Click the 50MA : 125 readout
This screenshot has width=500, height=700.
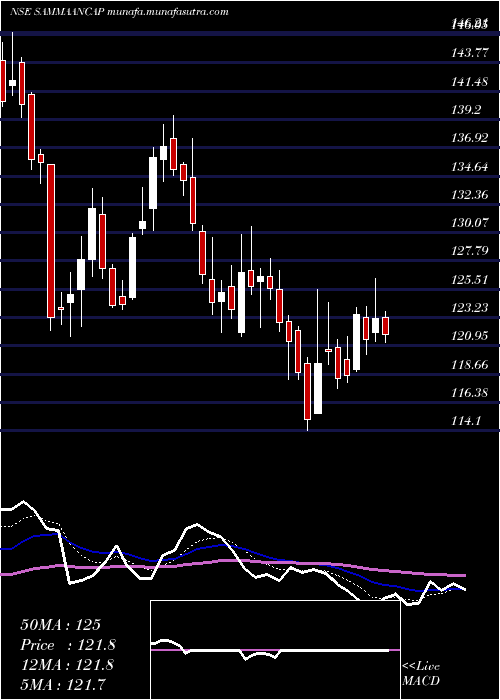click(61, 625)
